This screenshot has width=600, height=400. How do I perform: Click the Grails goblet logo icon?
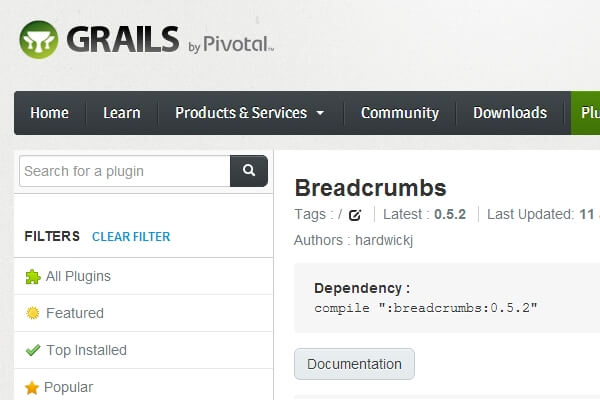coord(38,40)
